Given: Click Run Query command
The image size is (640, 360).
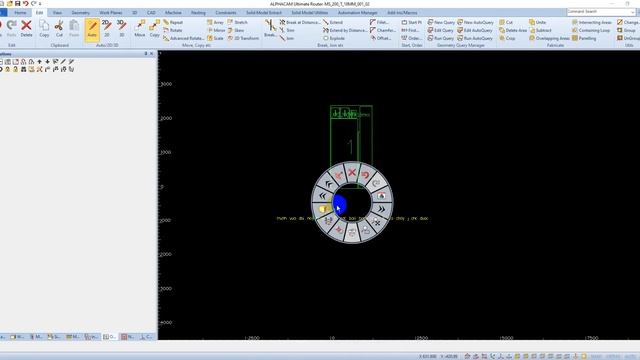Looking at the screenshot, I should [x=440, y=38].
